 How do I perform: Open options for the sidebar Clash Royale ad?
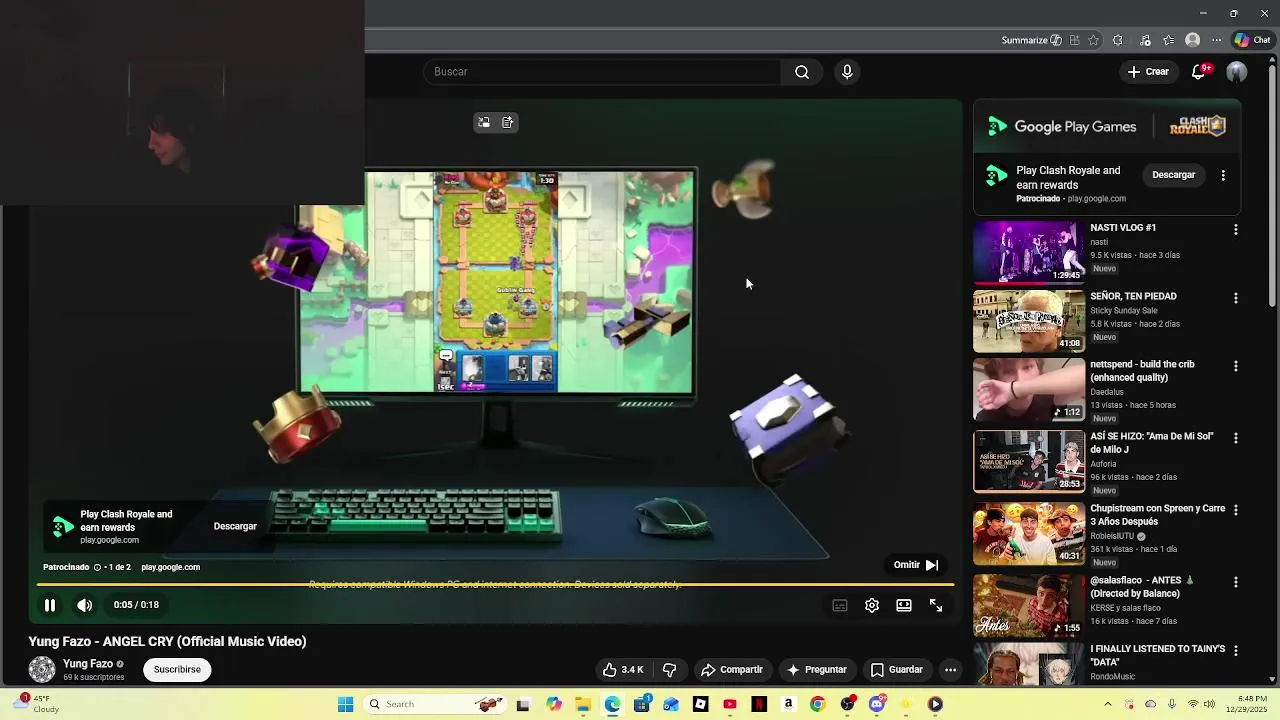click(1223, 175)
